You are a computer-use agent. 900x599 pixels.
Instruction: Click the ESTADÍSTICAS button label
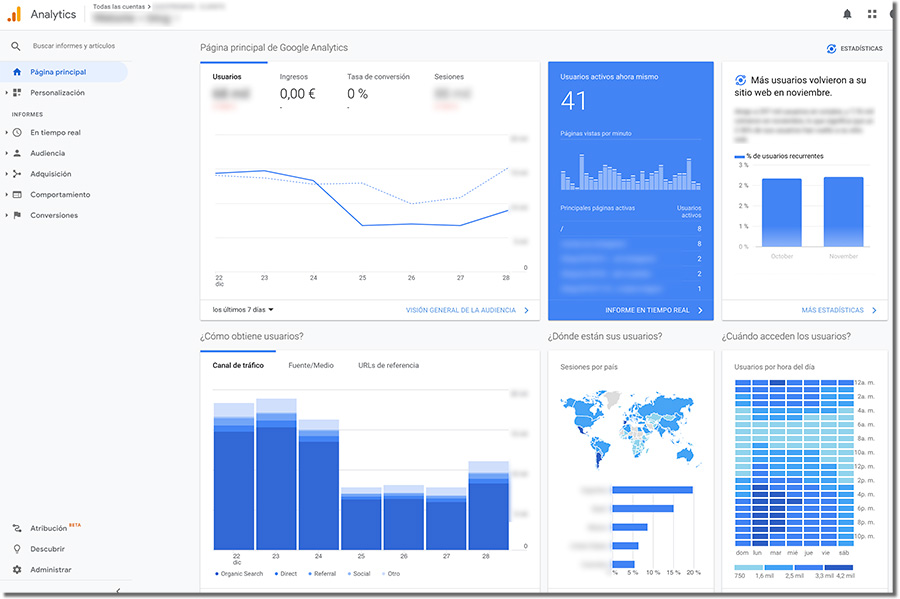click(x=862, y=49)
